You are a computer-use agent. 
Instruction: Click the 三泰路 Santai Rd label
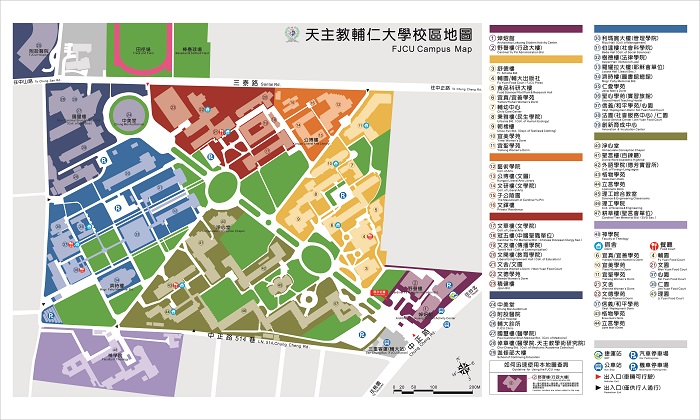pyautogui.click(x=257, y=83)
